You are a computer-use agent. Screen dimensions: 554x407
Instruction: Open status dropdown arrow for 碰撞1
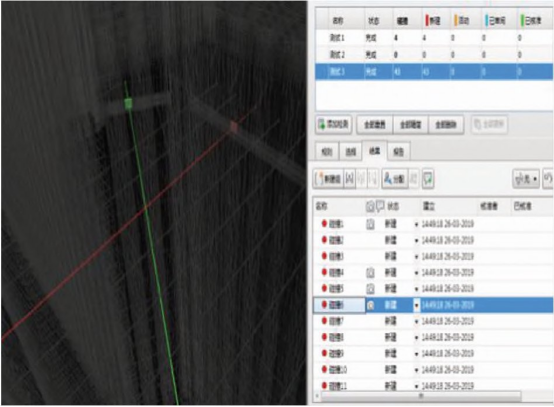(x=417, y=225)
